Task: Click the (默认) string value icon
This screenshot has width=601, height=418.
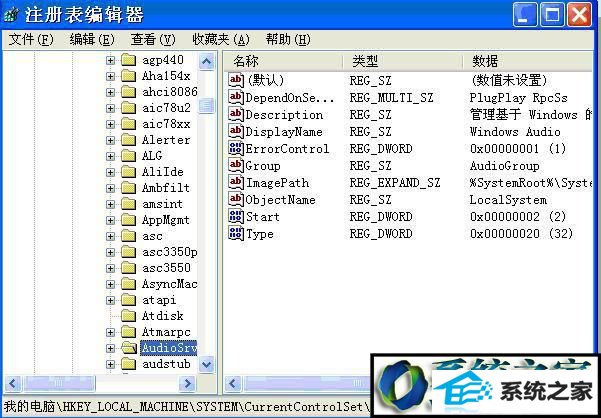Action: pyautogui.click(x=236, y=80)
